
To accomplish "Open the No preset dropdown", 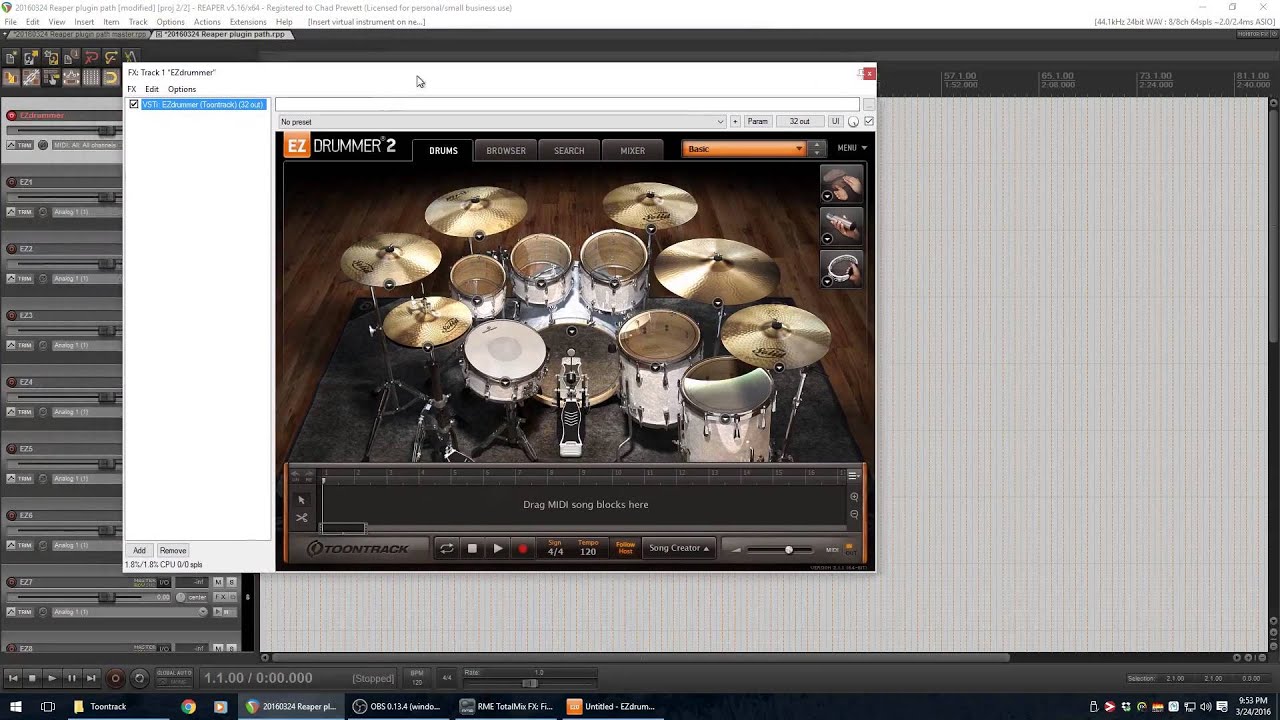I will (502, 122).
